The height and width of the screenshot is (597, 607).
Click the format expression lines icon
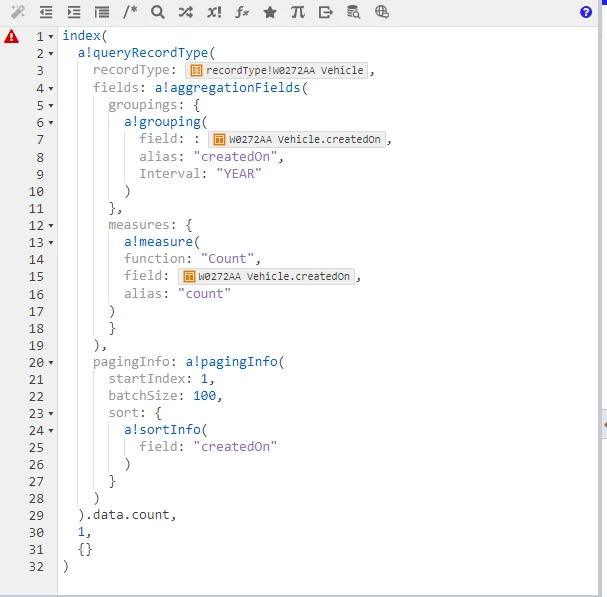102,12
